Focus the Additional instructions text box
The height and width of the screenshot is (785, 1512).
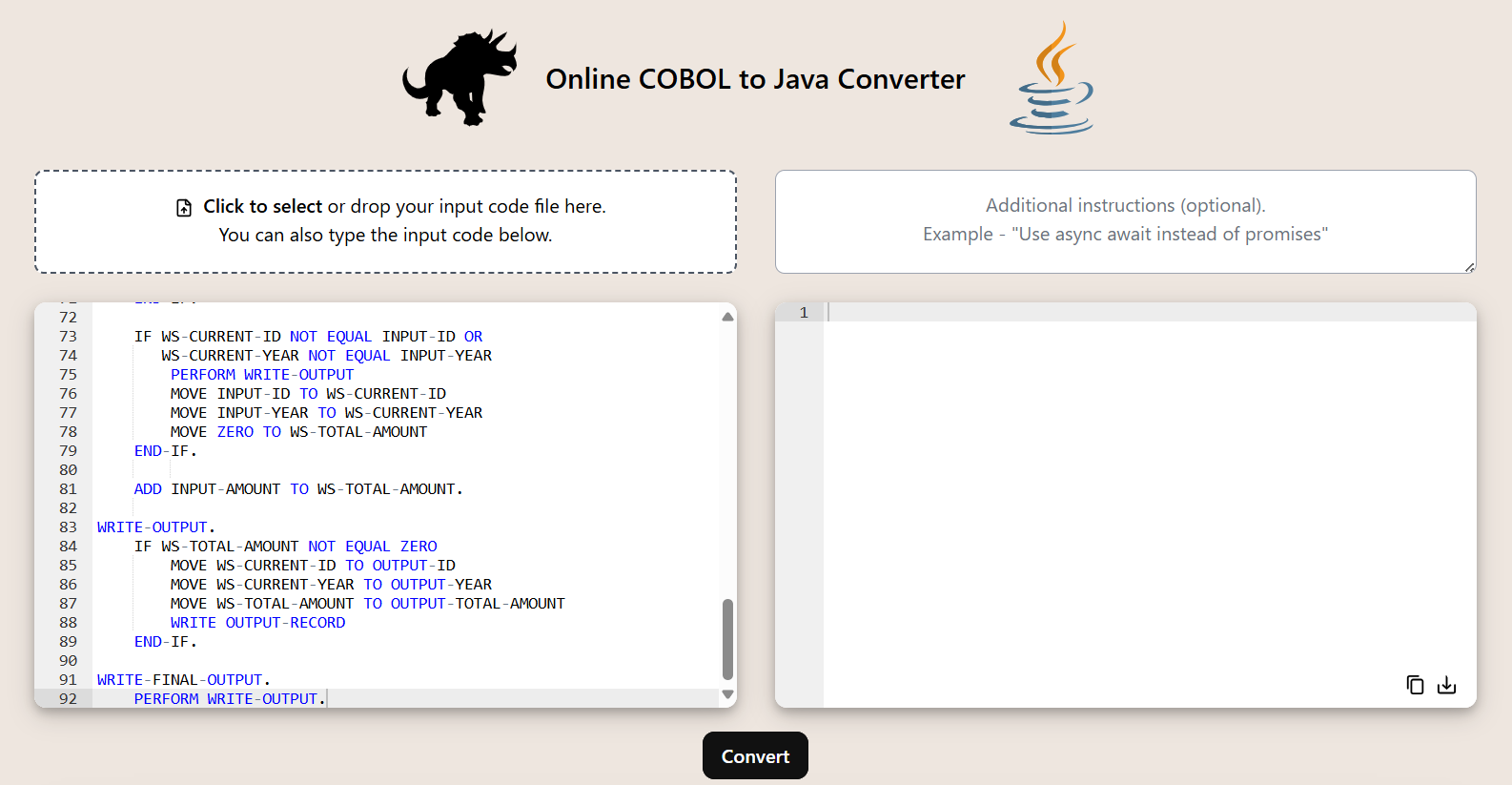(x=1125, y=221)
